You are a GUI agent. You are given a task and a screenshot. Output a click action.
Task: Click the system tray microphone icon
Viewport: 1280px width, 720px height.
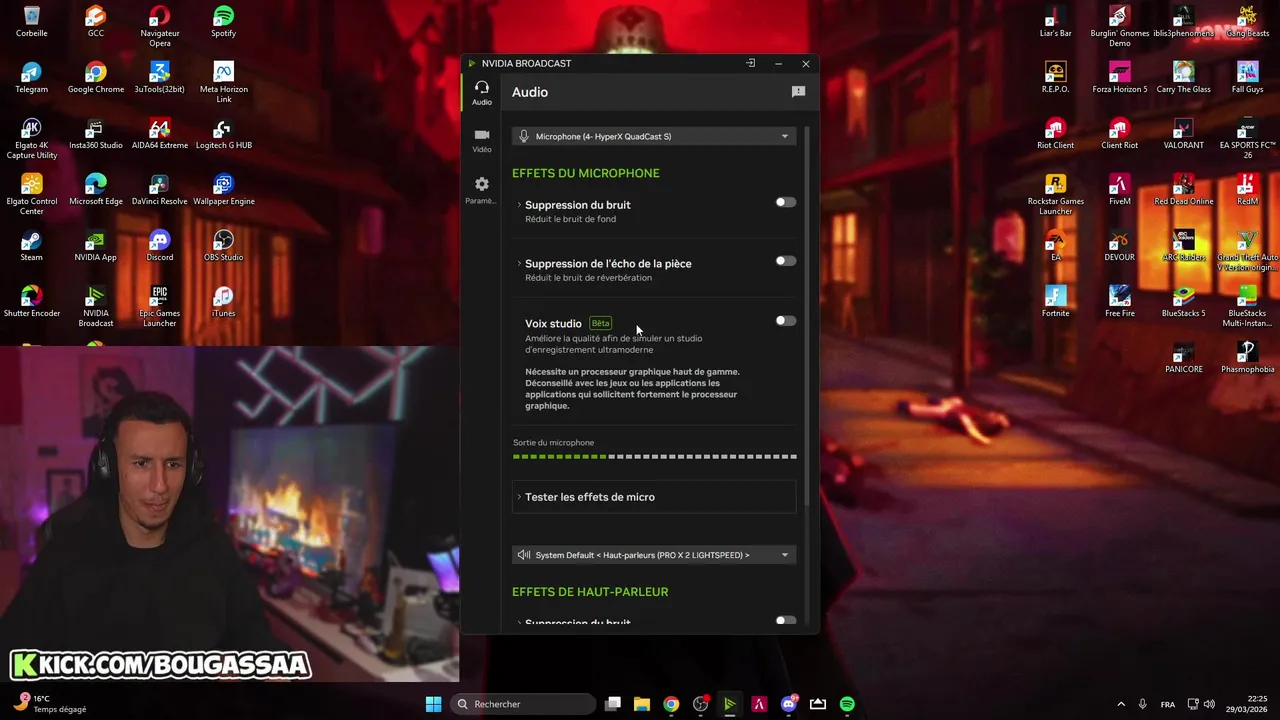(1143, 704)
